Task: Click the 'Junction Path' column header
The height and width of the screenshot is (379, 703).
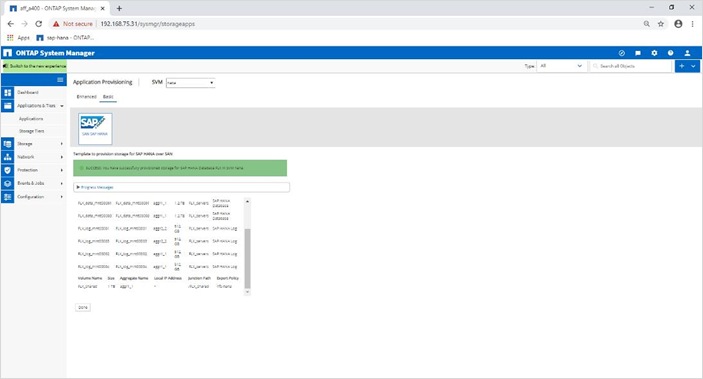Action: tap(199, 278)
